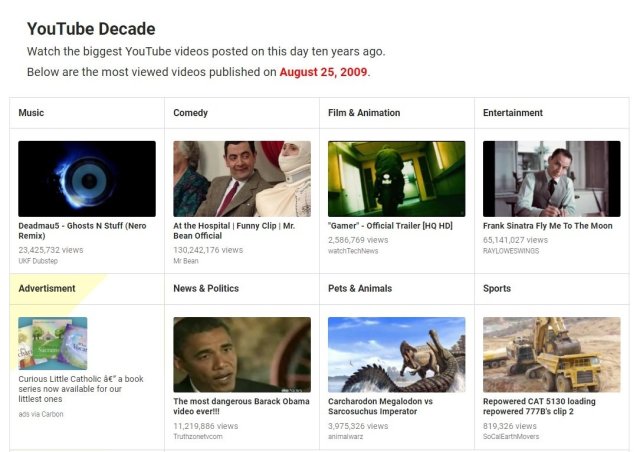
Task: Open the CAT 5130 loading thumbnail
Action: [552, 355]
